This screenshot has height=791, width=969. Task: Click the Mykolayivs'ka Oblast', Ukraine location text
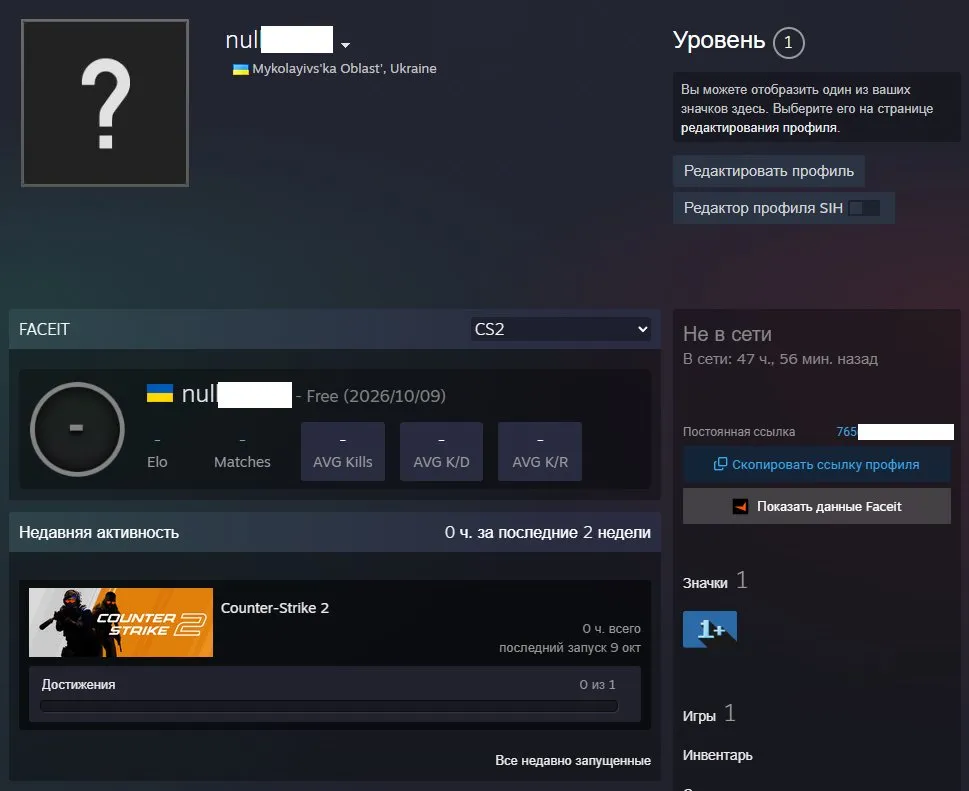[x=344, y=69]
